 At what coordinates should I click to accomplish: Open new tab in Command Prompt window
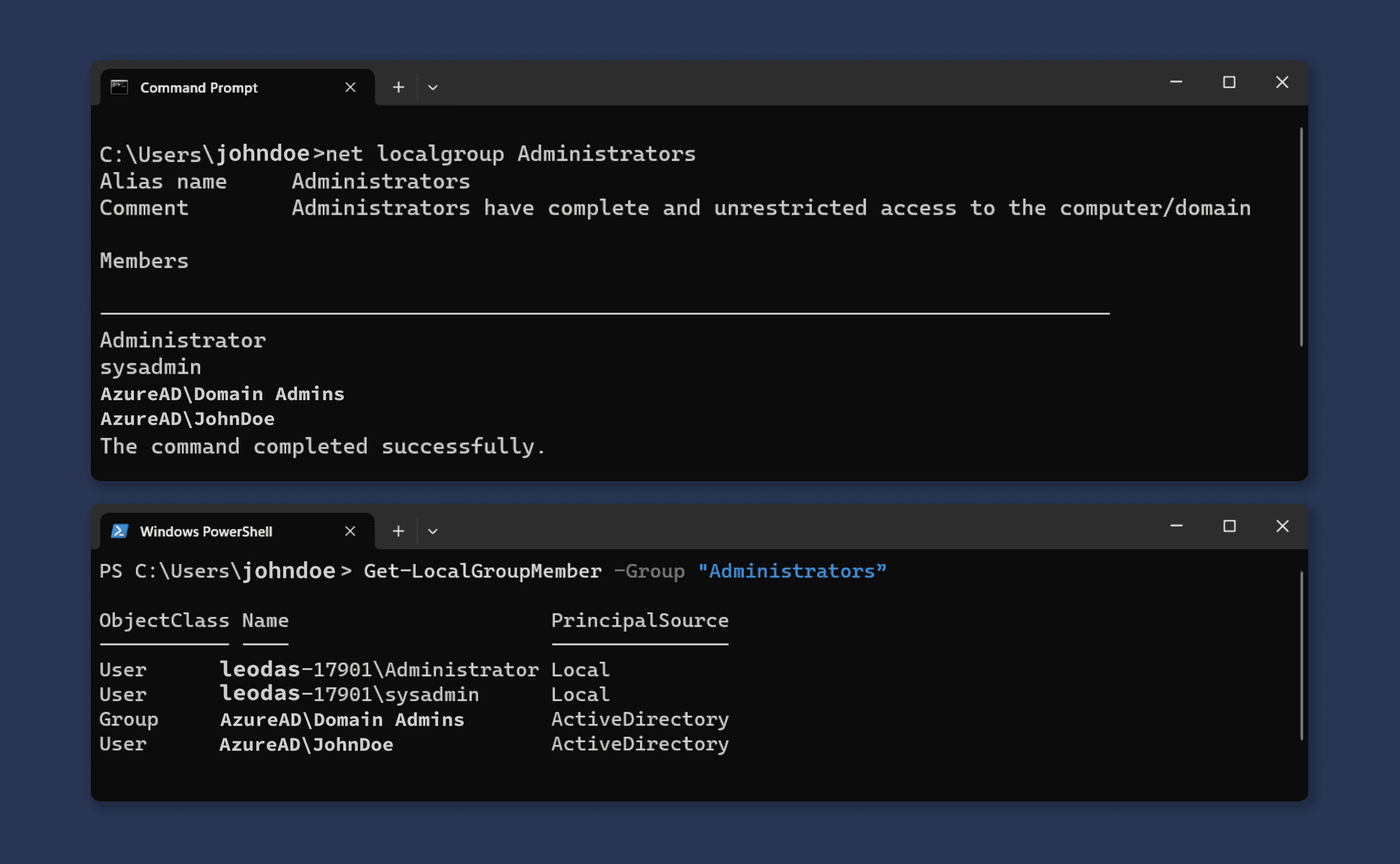398,87
